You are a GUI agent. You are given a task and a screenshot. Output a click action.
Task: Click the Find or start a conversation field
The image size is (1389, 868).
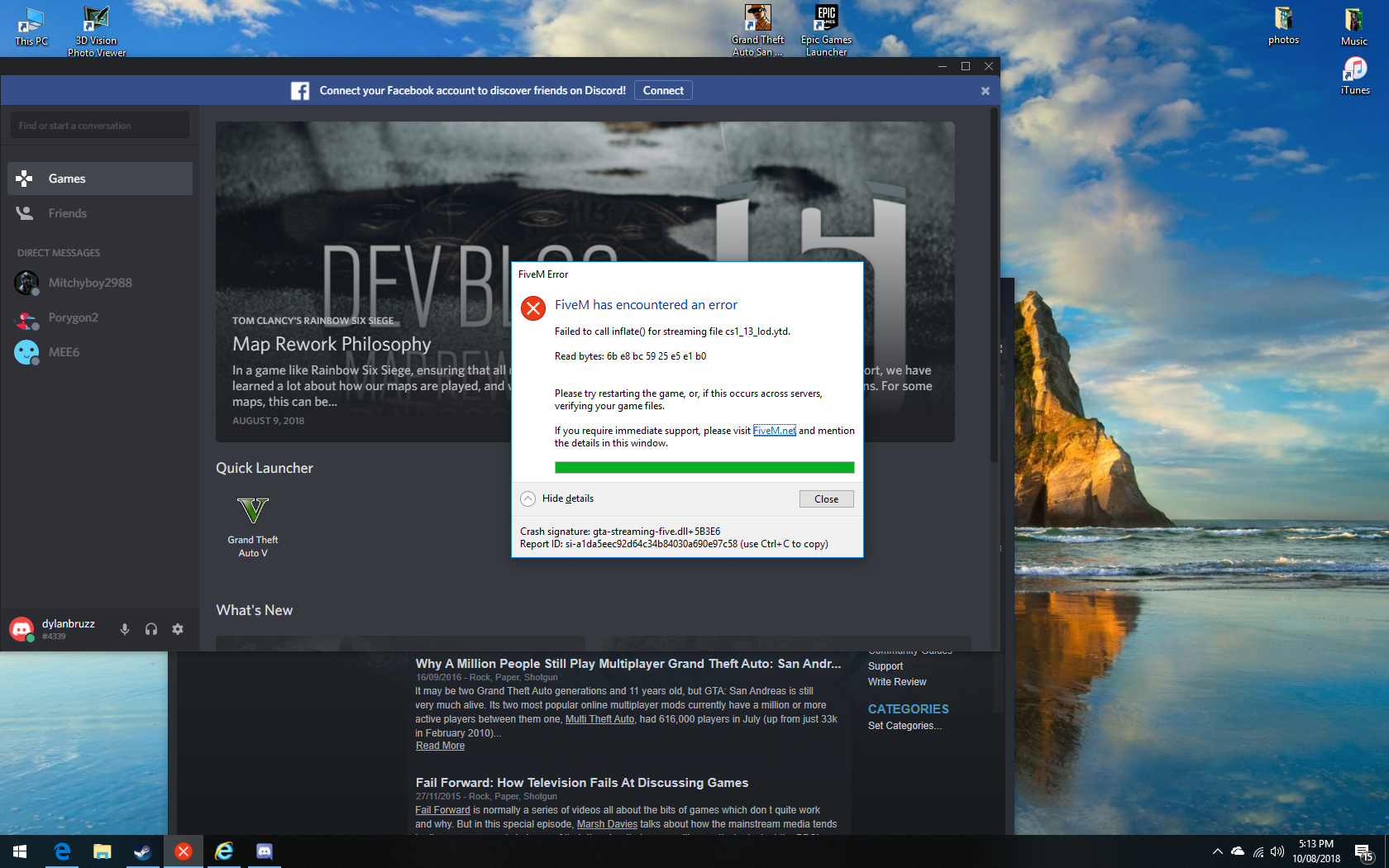click(100, 126)
